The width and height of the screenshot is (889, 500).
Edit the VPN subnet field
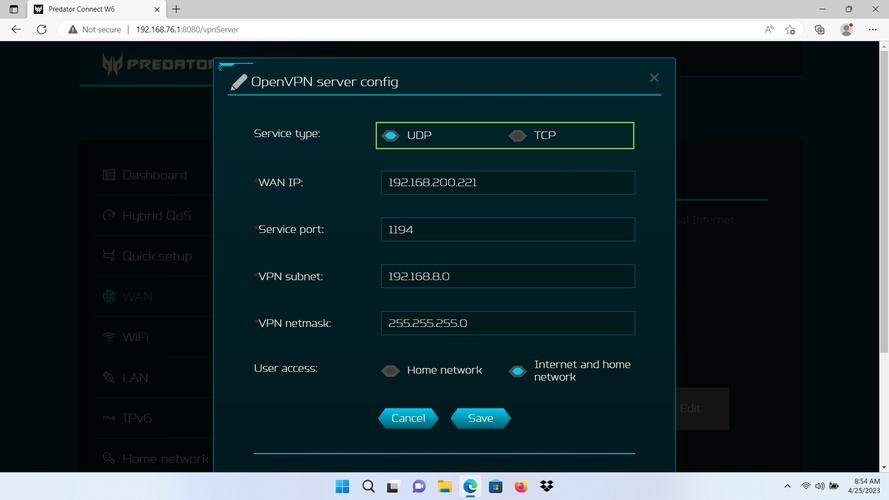[x=507, y=276]
